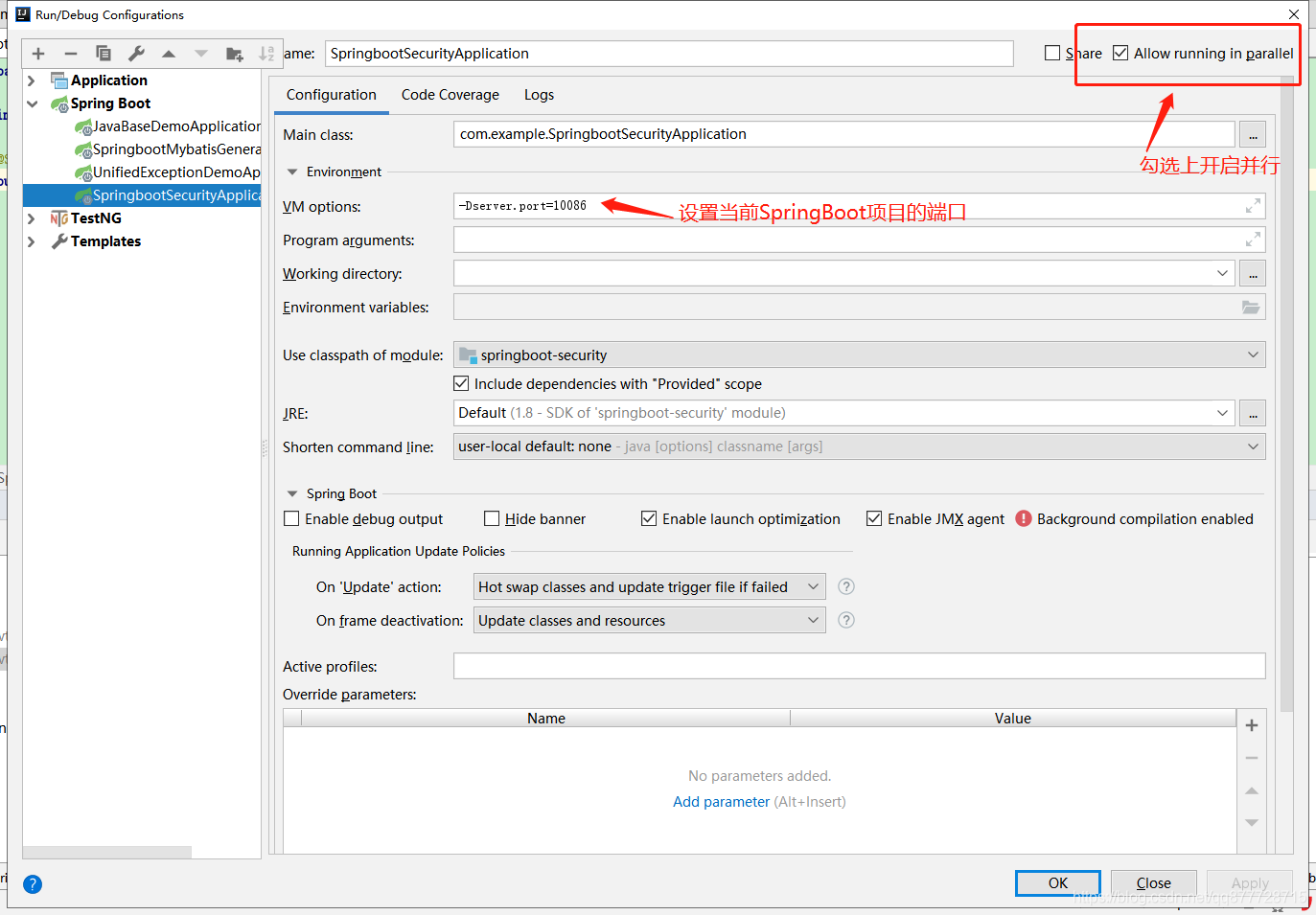The width and height of the screenshot is (1316, 915).
Task: Collapse the Spring Boot tree node
Action: (32, 103)
